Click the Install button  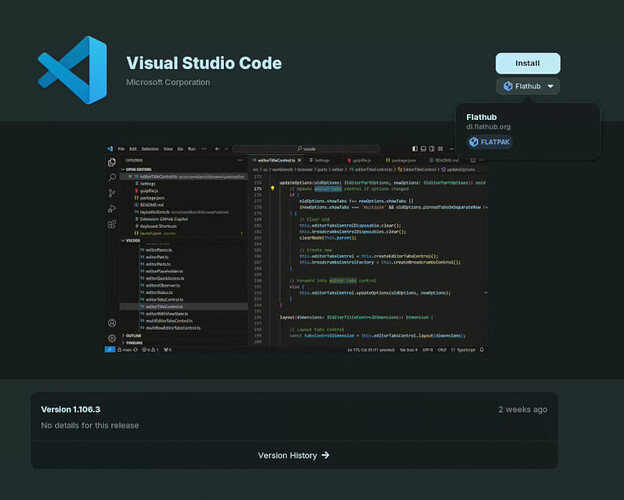click(x=528, y=63)
